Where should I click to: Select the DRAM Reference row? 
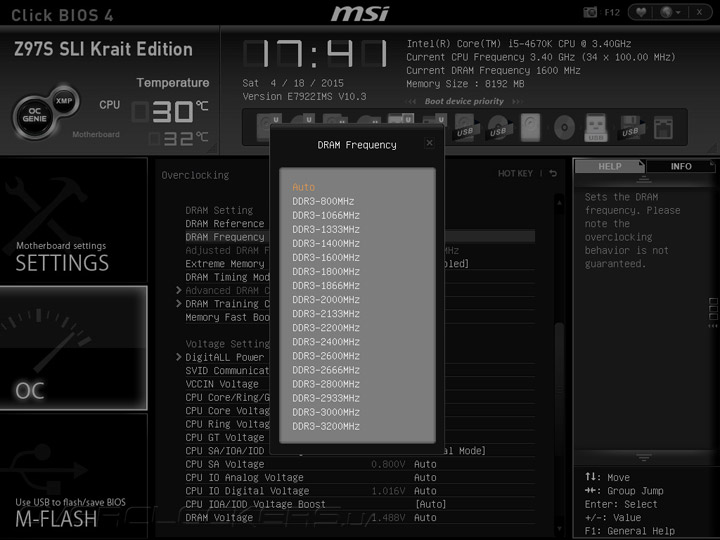coord(225,224)
